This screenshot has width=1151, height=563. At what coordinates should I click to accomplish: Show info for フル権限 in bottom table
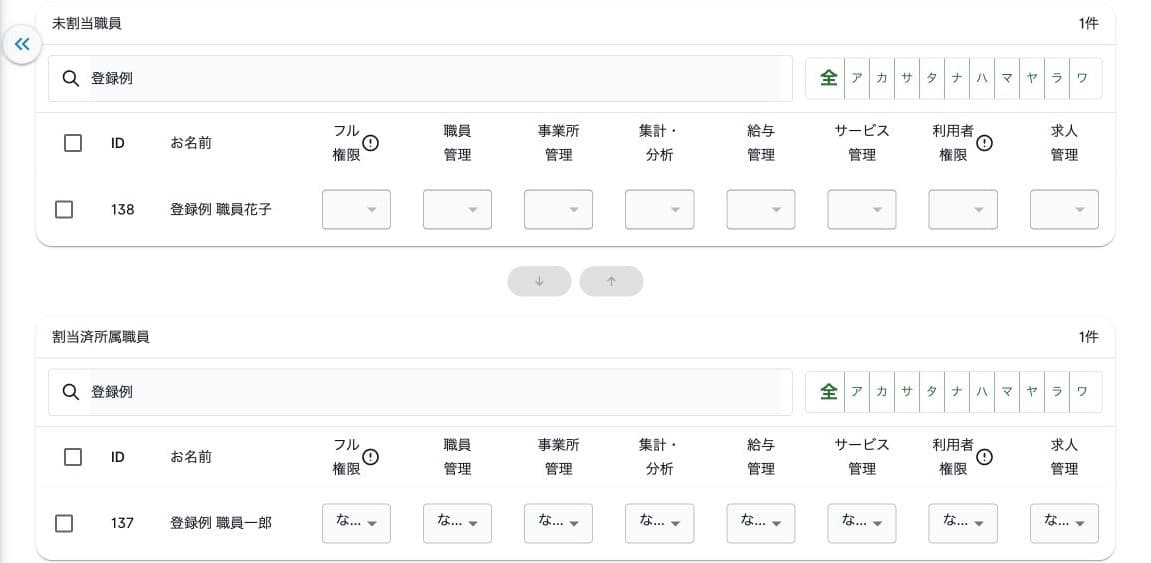click(371, 457)
